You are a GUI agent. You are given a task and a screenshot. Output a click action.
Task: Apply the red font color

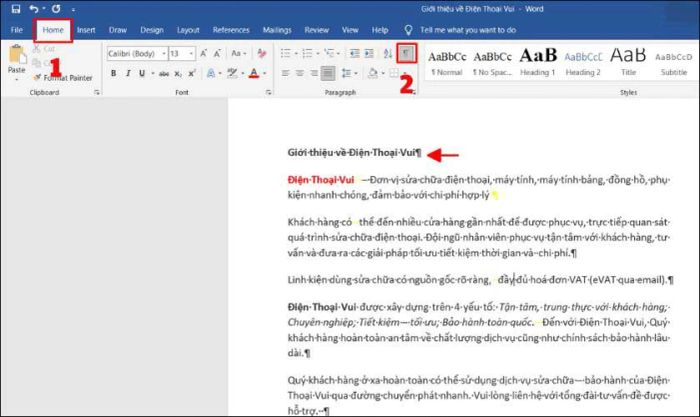coord(254,73)
